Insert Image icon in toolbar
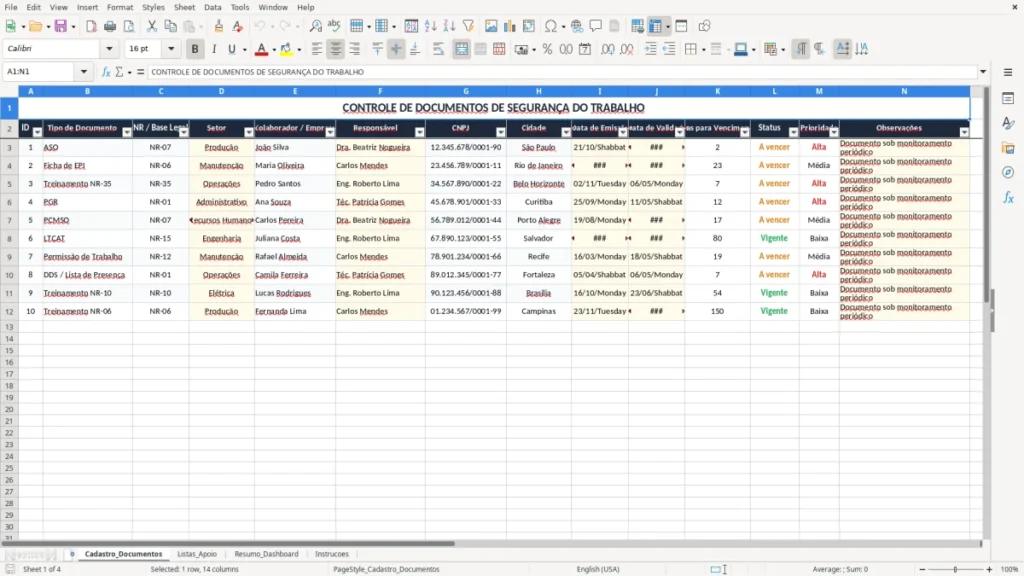 point(491,26)
